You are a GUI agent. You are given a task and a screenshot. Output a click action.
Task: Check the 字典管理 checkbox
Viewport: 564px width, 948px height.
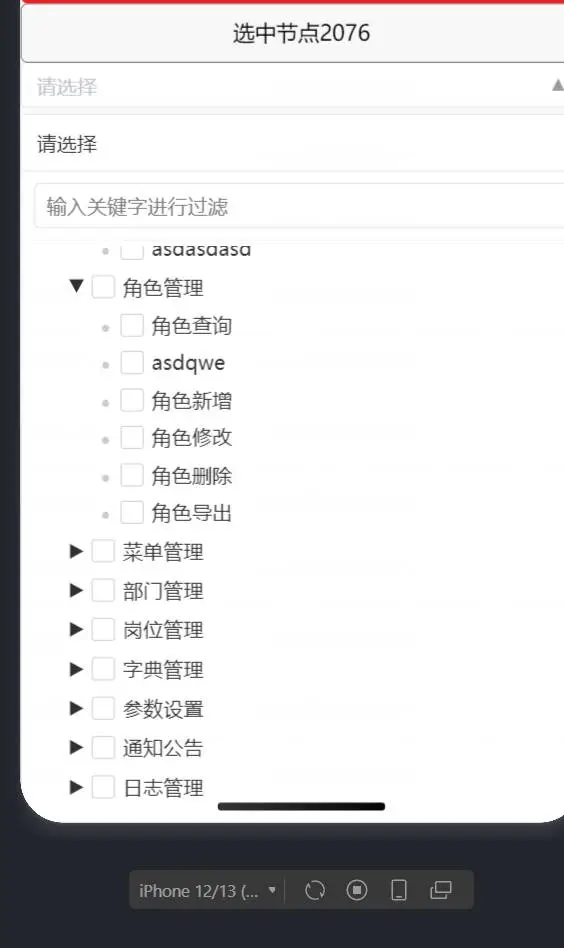[x=103, y=669]
